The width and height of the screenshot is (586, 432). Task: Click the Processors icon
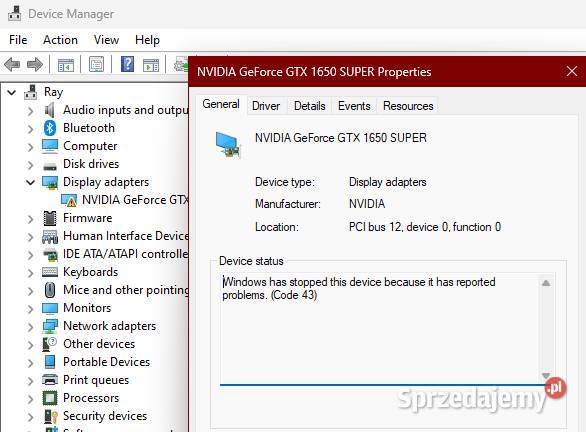pyautogui.click(x=50, y=398)
